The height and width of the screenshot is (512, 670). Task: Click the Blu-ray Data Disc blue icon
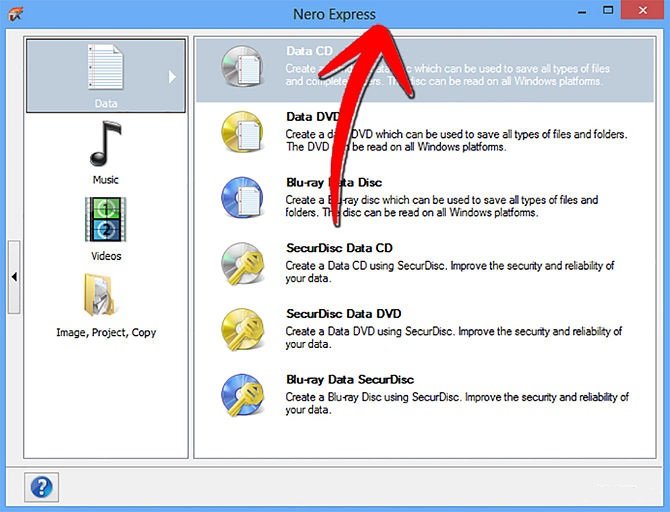(242, 198)
